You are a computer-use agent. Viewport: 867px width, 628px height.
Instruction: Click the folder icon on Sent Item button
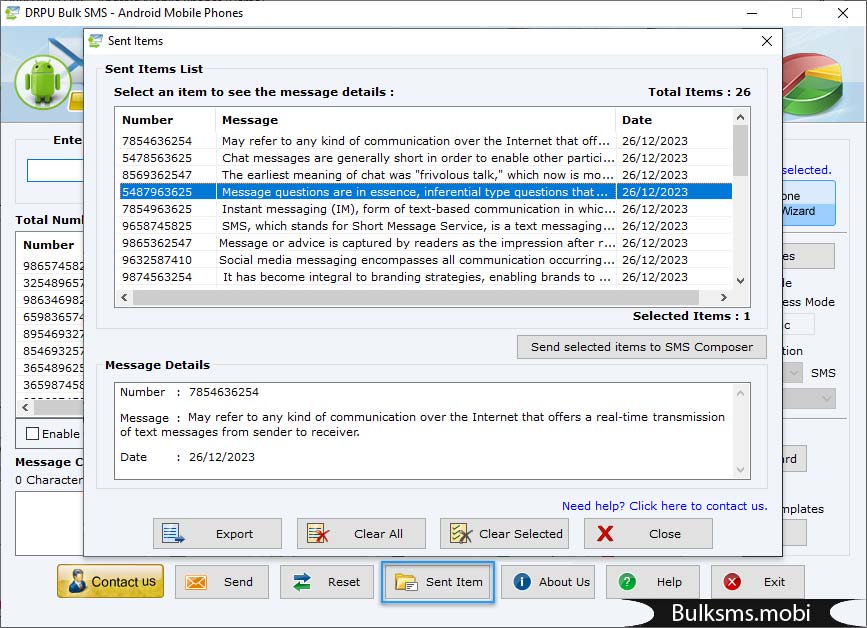pos(406,582)
